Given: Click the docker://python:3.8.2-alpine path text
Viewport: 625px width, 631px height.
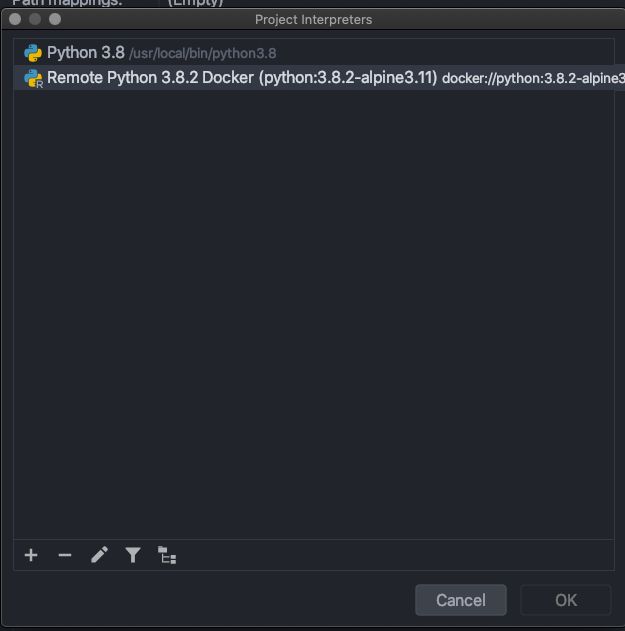Looking at the screenshot, I should [x=533, y=78].
